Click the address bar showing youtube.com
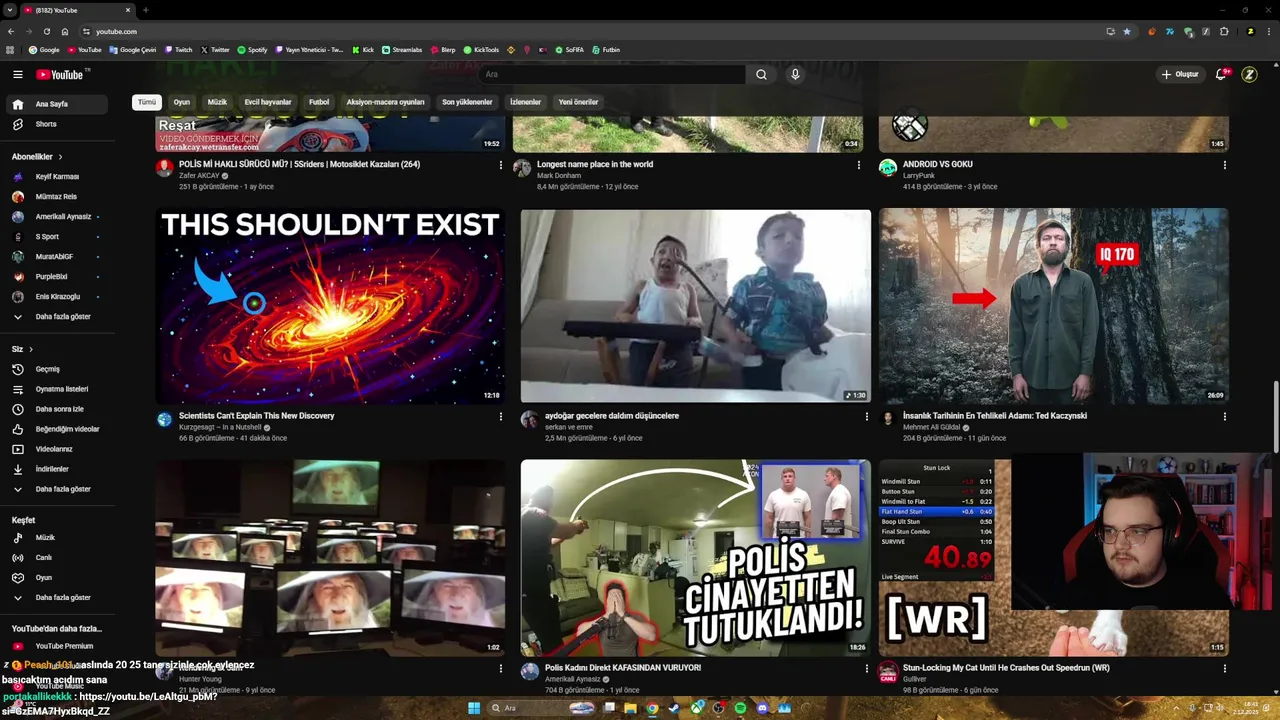This screenshot has width=1280, height=720. pos(590,31)
